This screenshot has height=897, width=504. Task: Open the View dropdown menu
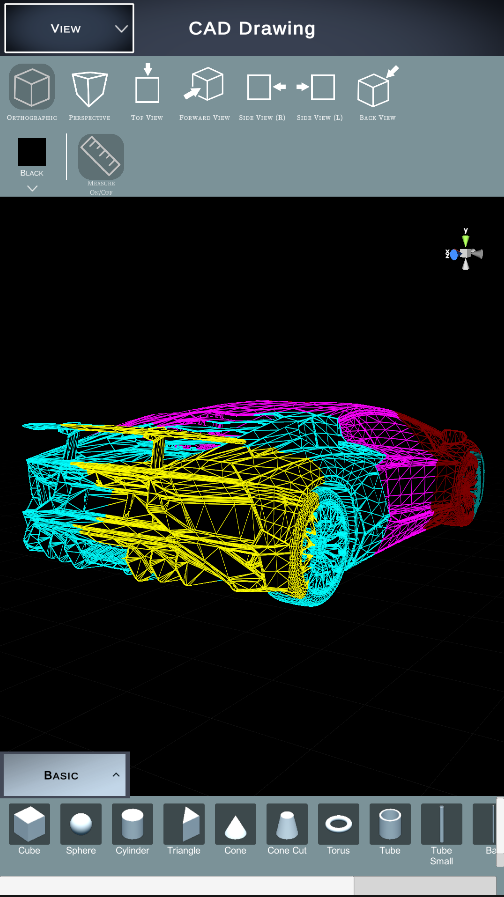69,28
